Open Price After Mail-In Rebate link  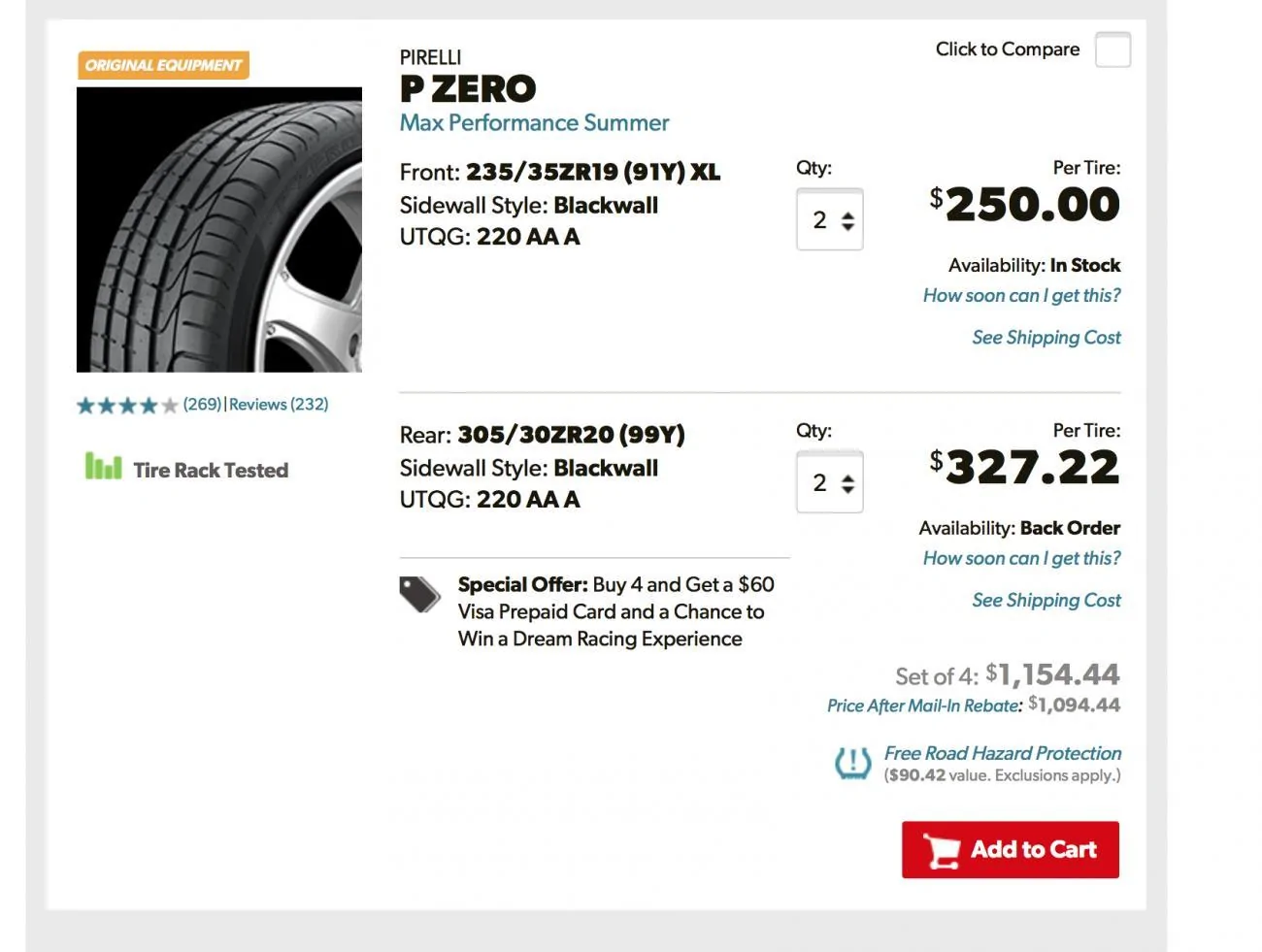point(924,706)
